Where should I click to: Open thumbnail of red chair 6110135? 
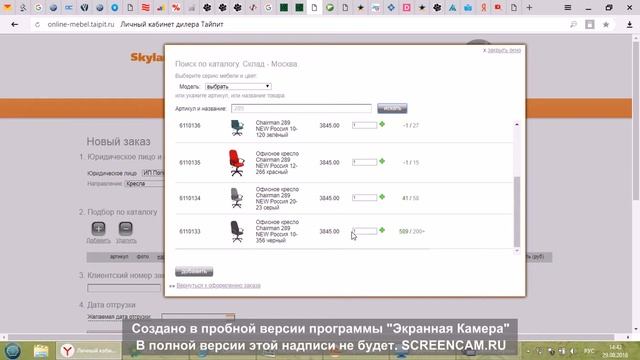coord(236,162)
